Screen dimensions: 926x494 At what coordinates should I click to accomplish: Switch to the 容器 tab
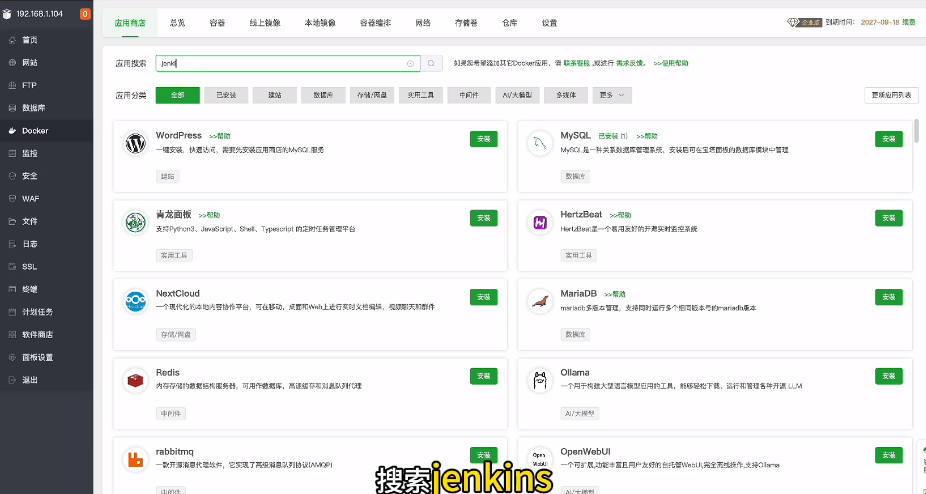point(217,23)
